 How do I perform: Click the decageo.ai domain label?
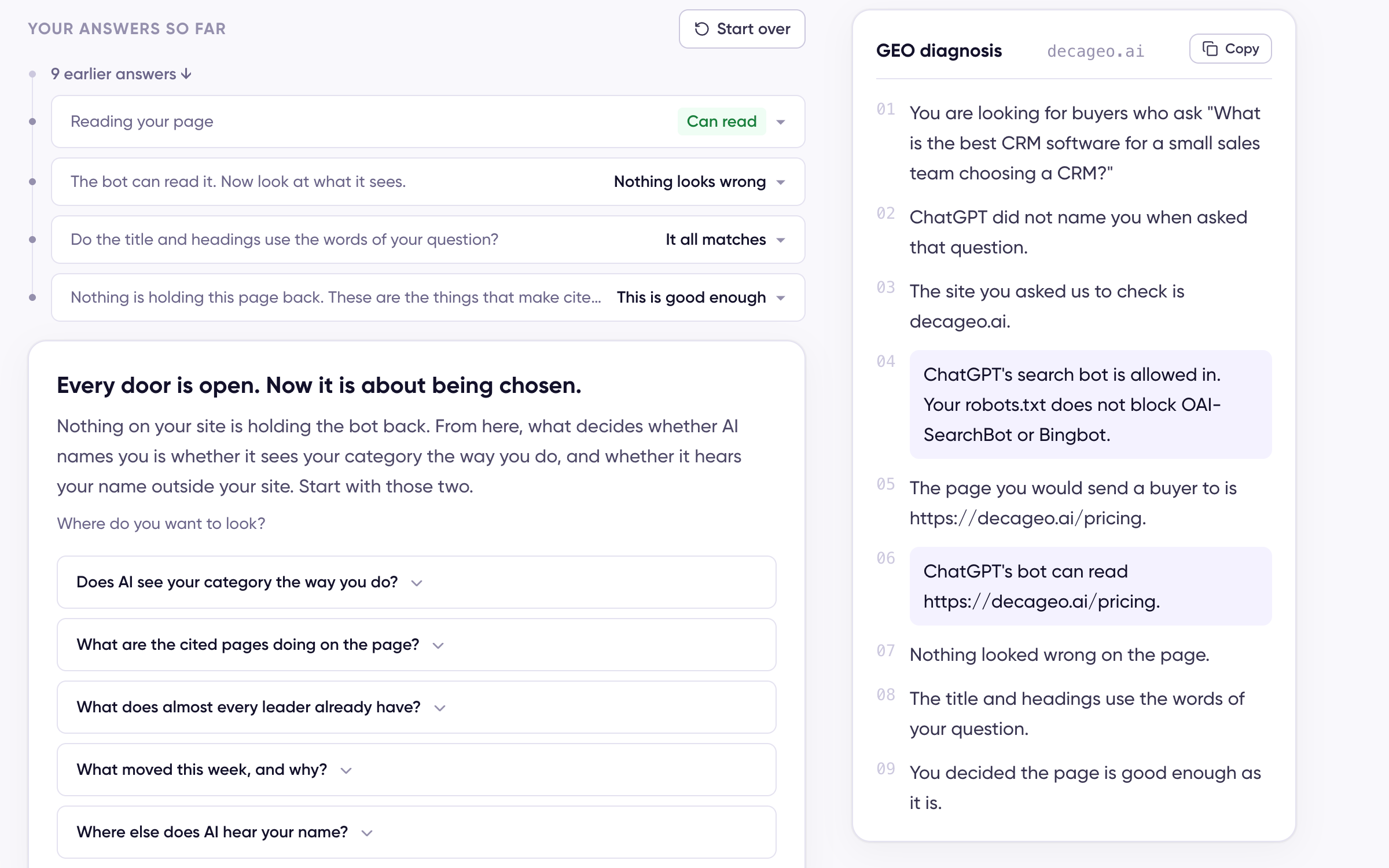pyautogui.click(x=1096, y=51)
